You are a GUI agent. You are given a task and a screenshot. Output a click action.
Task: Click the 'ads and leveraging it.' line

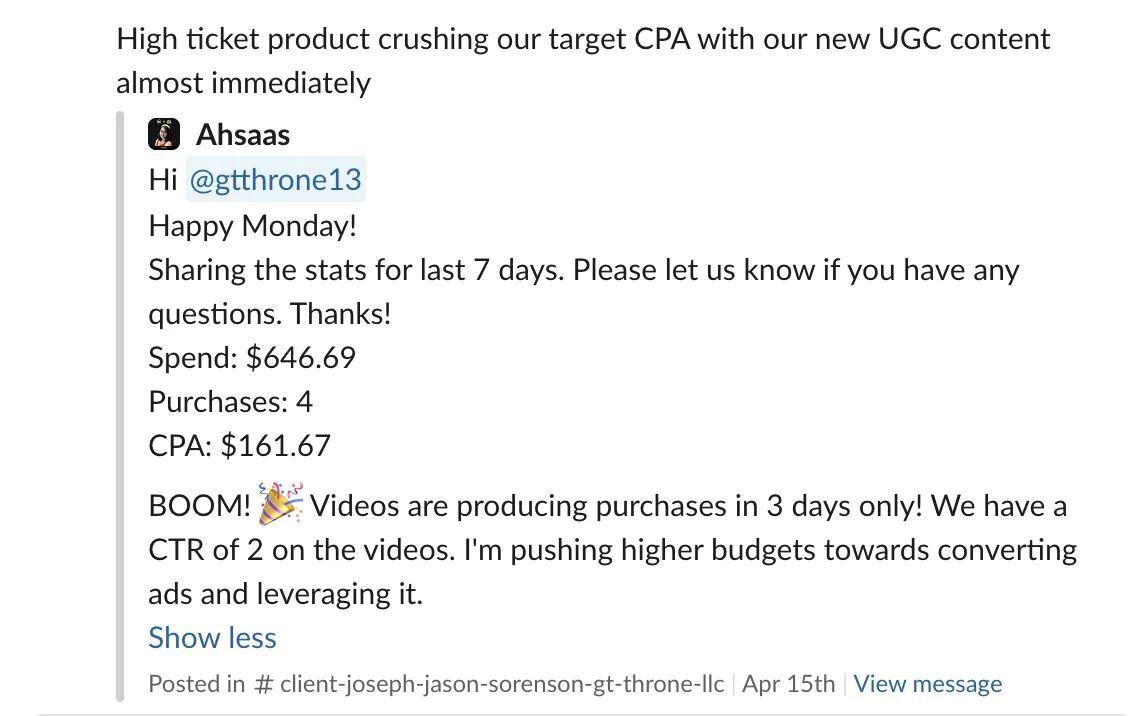[286, 594]
